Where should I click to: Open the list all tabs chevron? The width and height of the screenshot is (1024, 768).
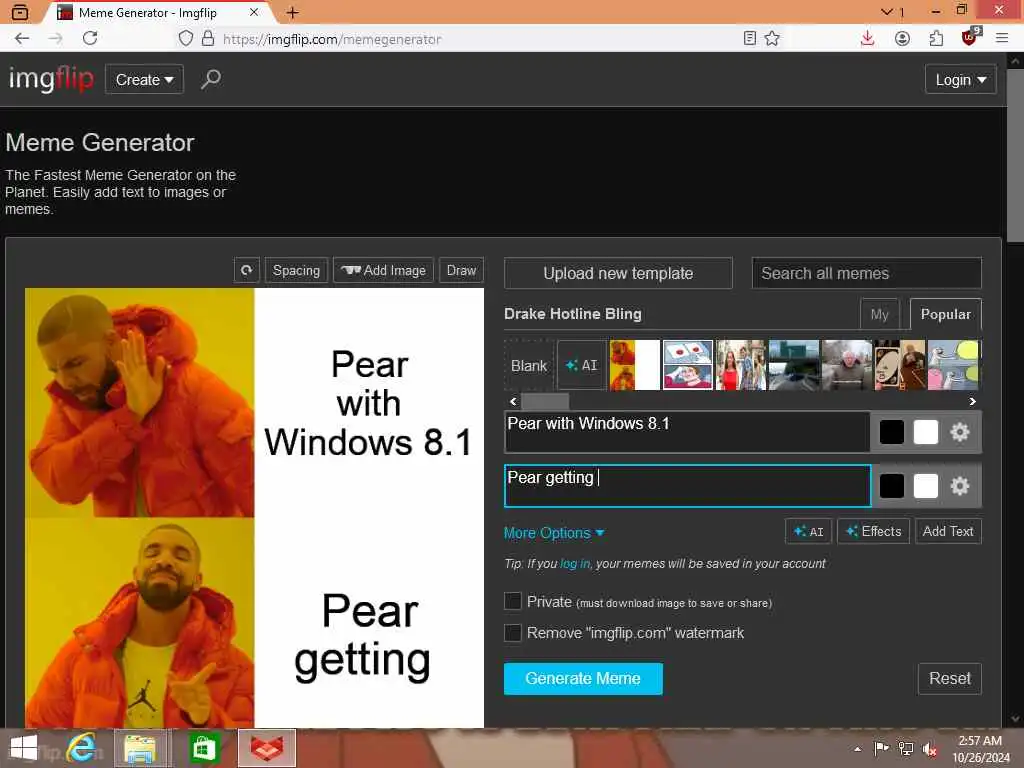[x=886, y=12]
